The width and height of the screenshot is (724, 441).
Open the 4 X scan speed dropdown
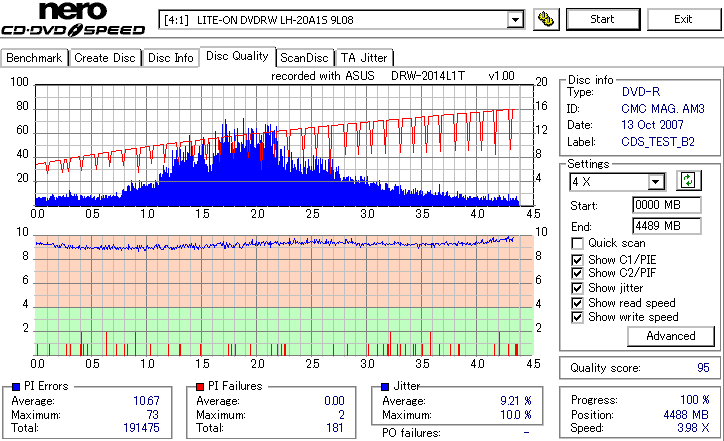click(655, 181)
